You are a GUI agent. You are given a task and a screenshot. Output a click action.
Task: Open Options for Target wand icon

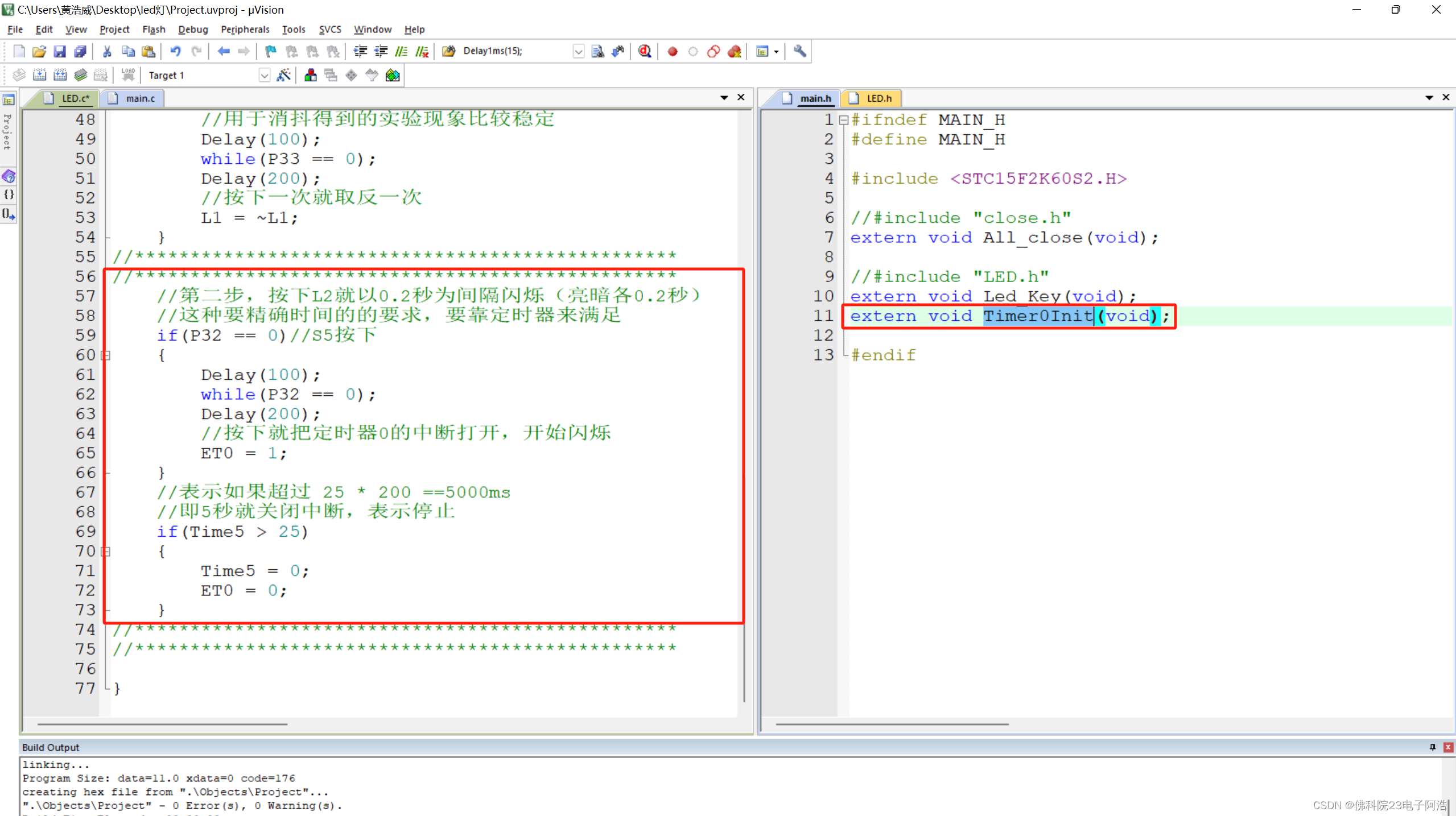pos(283,75)
